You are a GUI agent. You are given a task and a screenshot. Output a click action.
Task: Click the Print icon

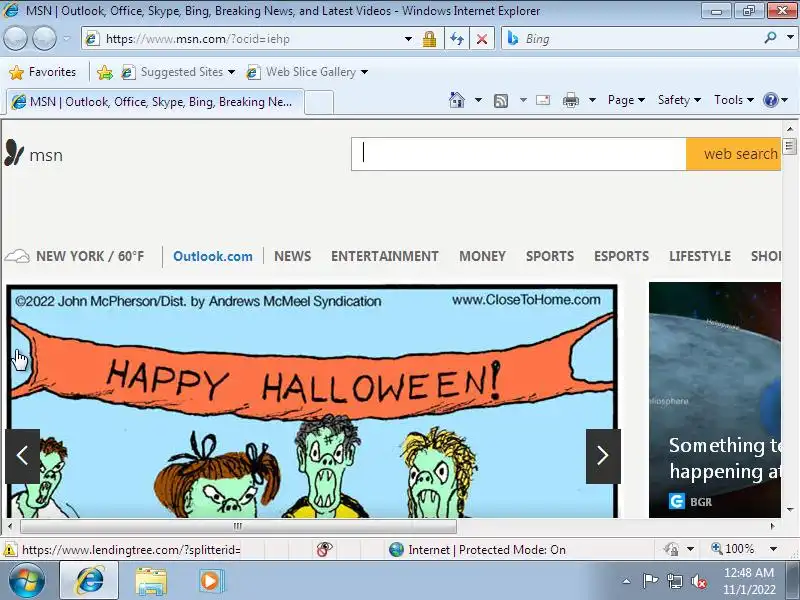point(570,101)
